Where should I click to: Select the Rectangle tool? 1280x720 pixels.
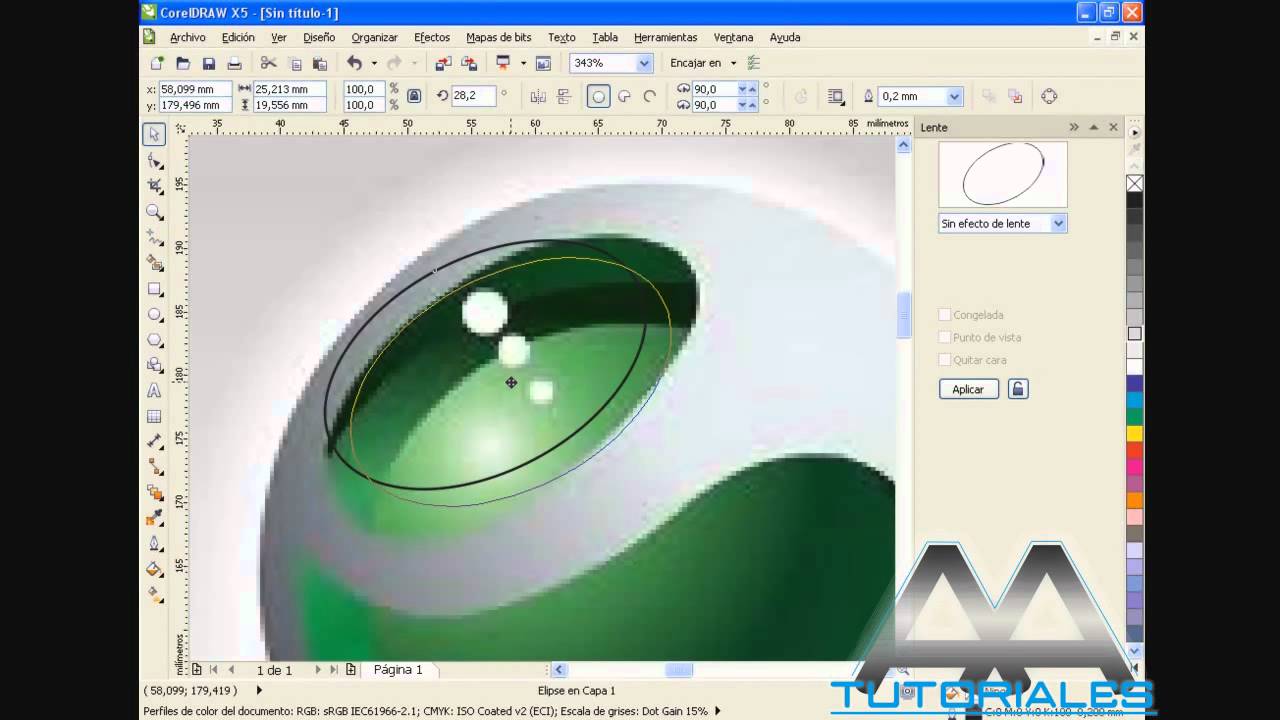pos(154,289)
